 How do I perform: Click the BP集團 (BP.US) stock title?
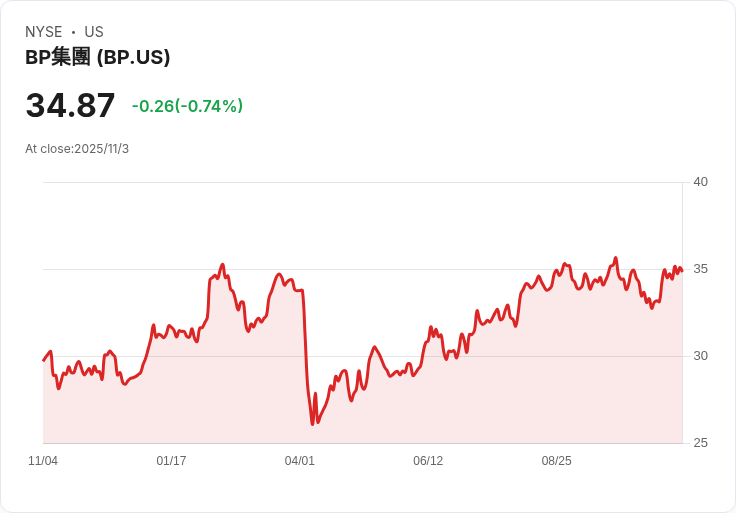click(98, 57)
